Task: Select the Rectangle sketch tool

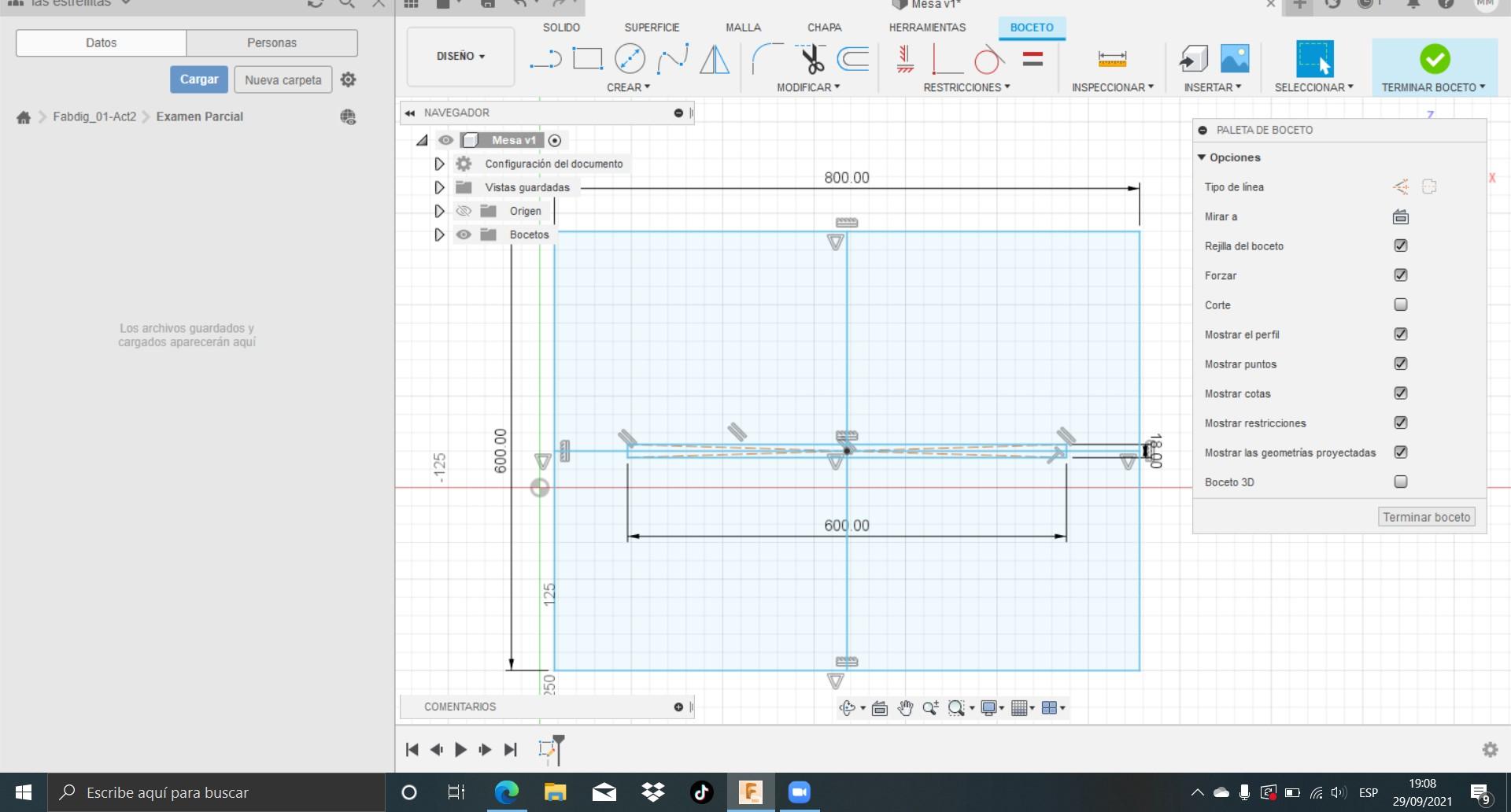Action: click(x=587, y=59)
